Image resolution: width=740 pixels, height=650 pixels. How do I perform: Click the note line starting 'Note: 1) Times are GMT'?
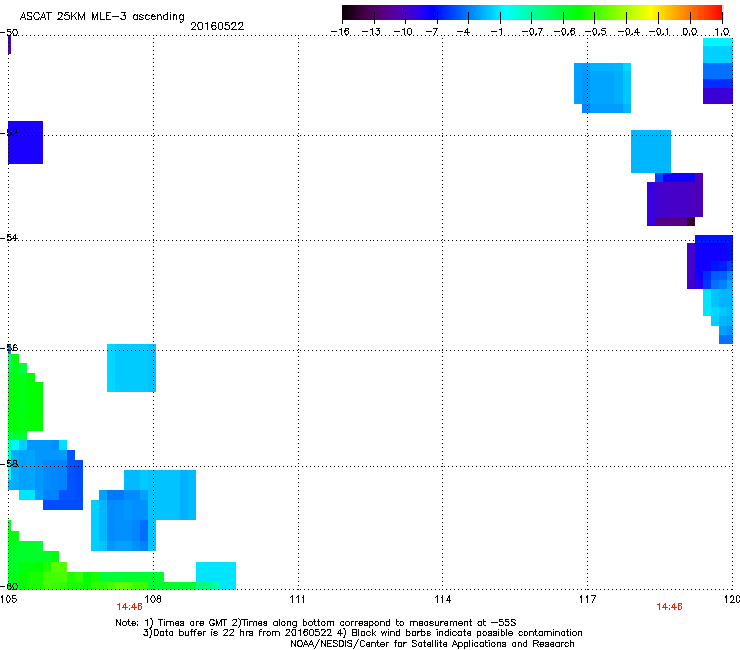point(316,623)
